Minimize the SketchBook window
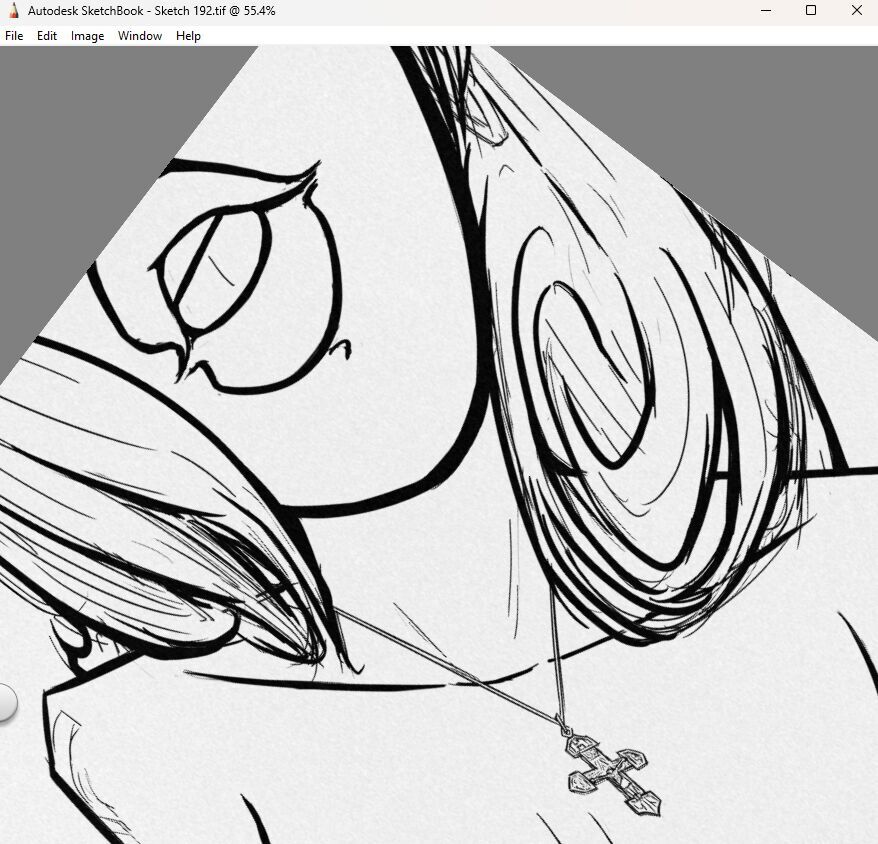The image size is (878, 844). point(765,11)
